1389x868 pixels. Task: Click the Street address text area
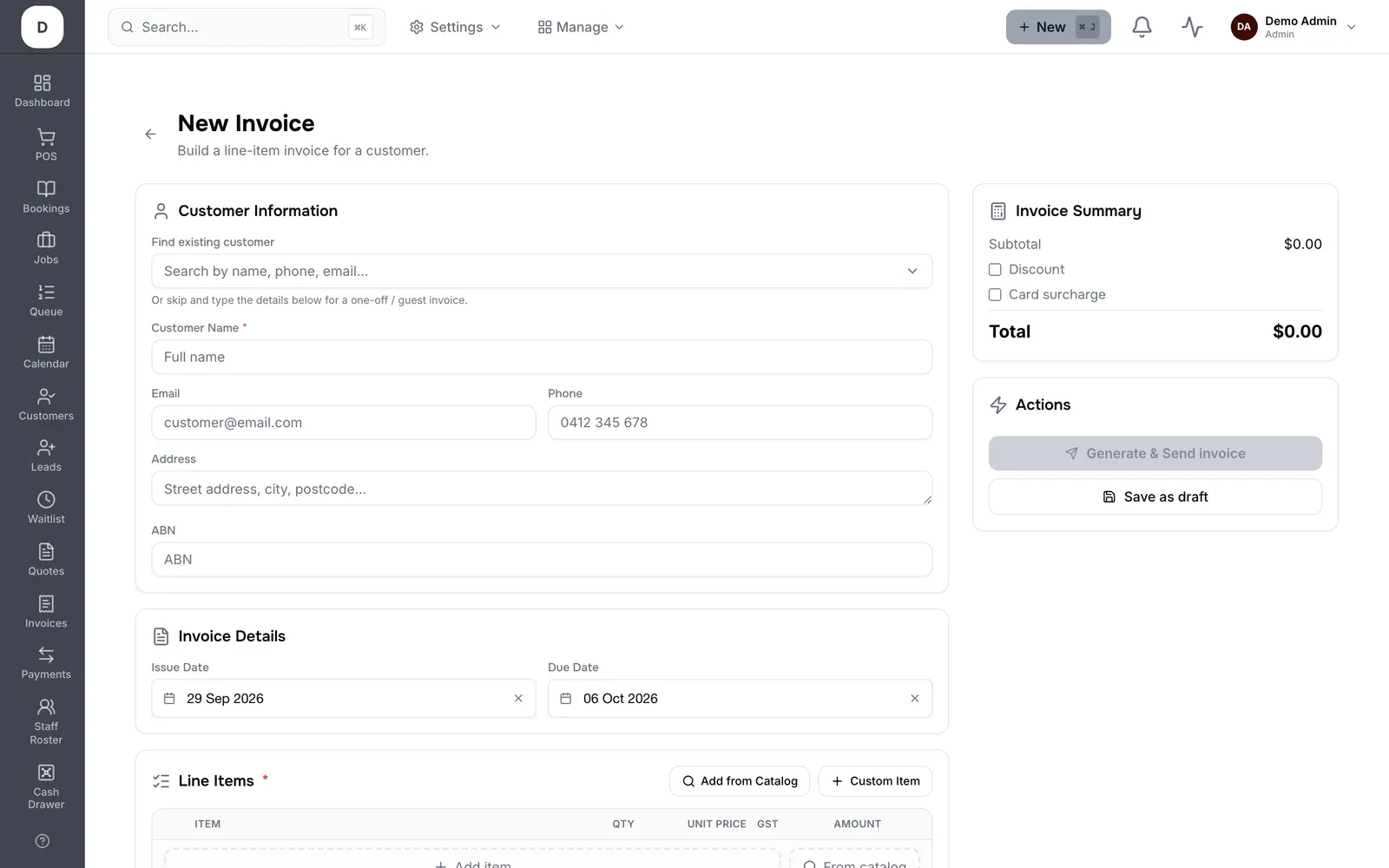point(542,489)
